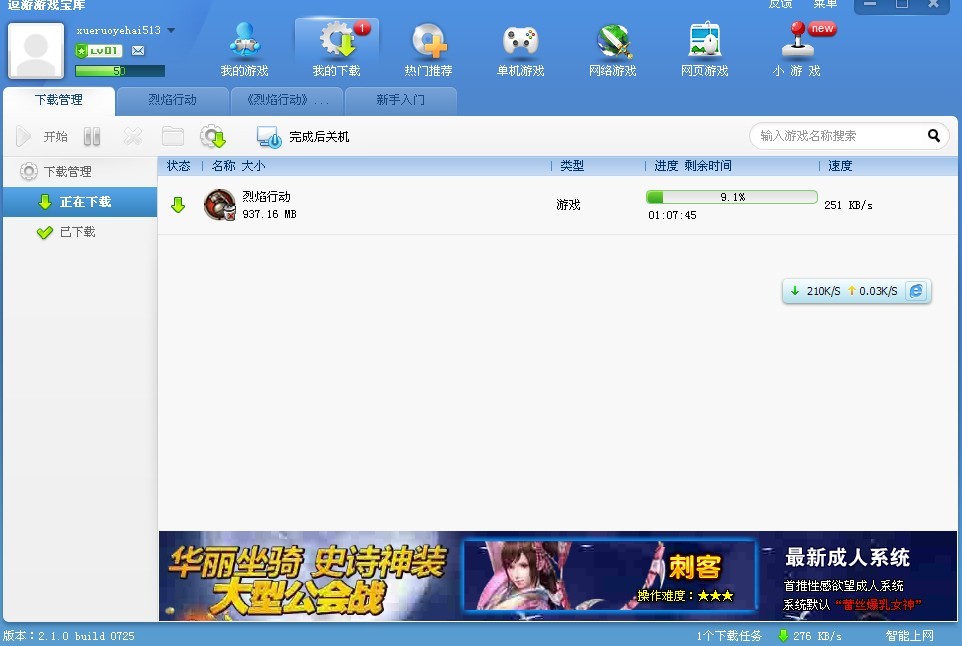The image size is (962, 646).
Task: Open 热门推荐 recommendations
Action: [428, 50]
